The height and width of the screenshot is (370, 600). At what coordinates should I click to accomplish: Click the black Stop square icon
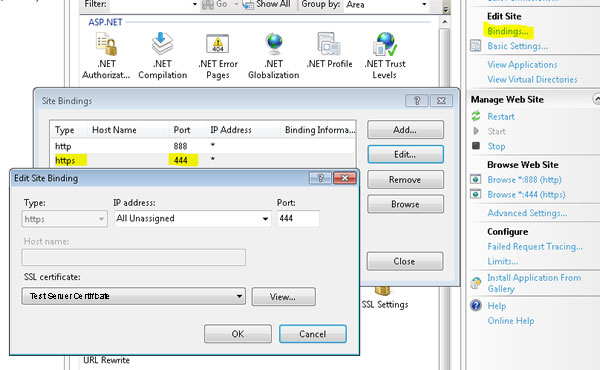coord(476,146)
